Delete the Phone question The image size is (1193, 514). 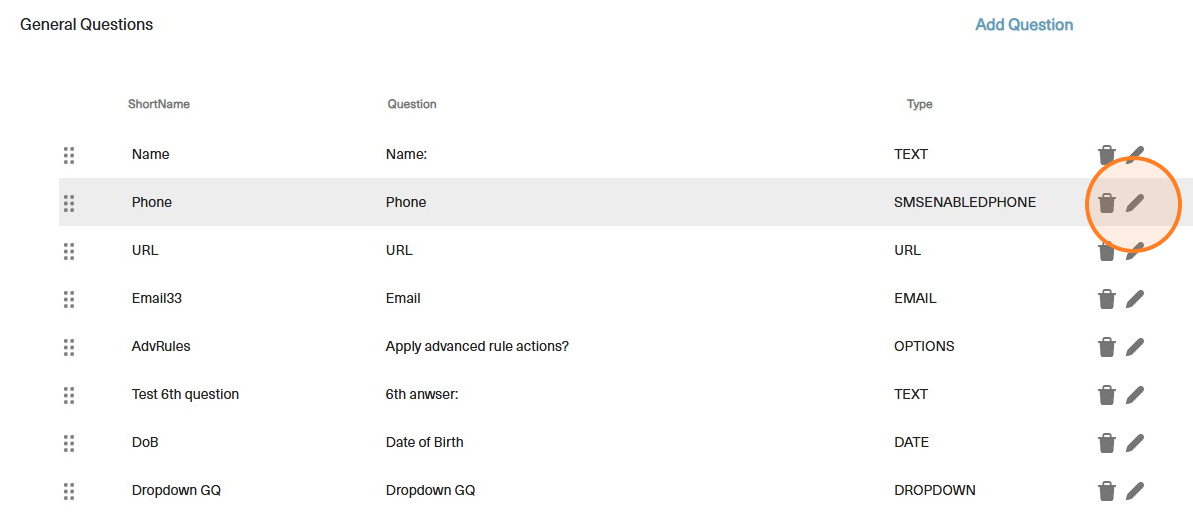click(1106, 203)
